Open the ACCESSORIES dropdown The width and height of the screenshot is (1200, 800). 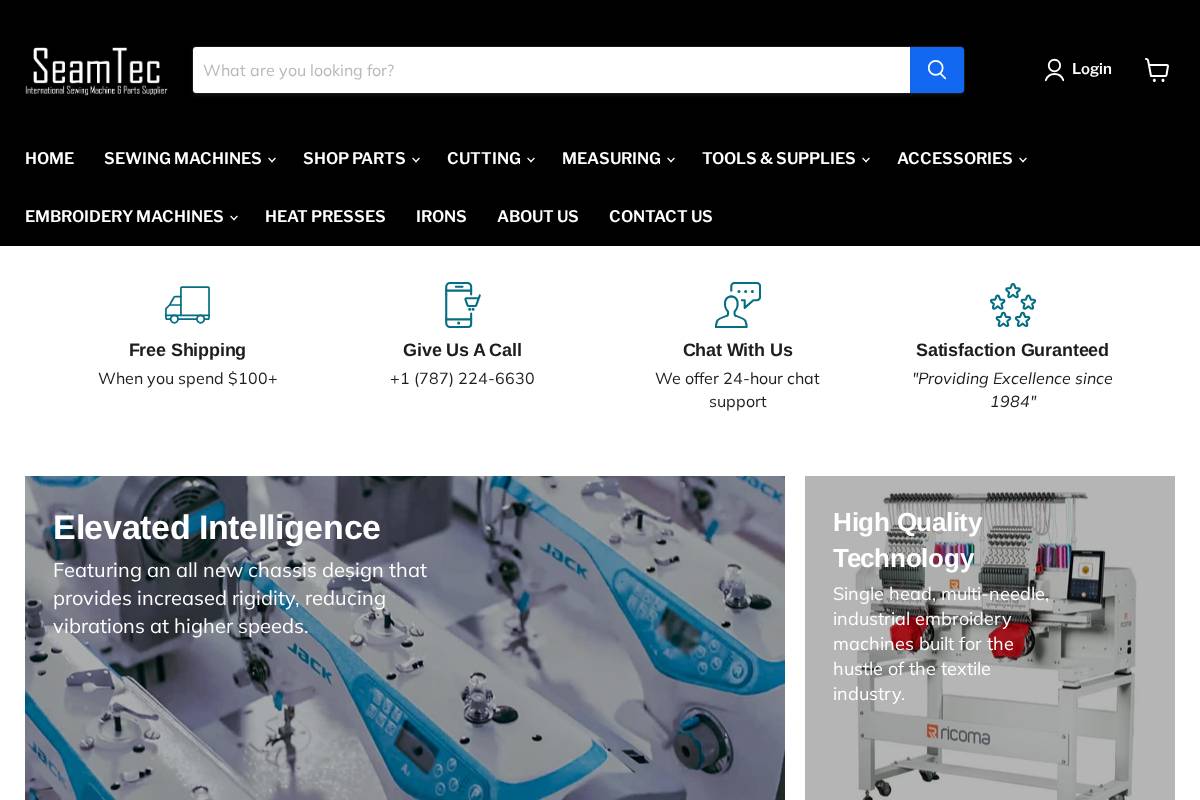click(x=955, y=158)
